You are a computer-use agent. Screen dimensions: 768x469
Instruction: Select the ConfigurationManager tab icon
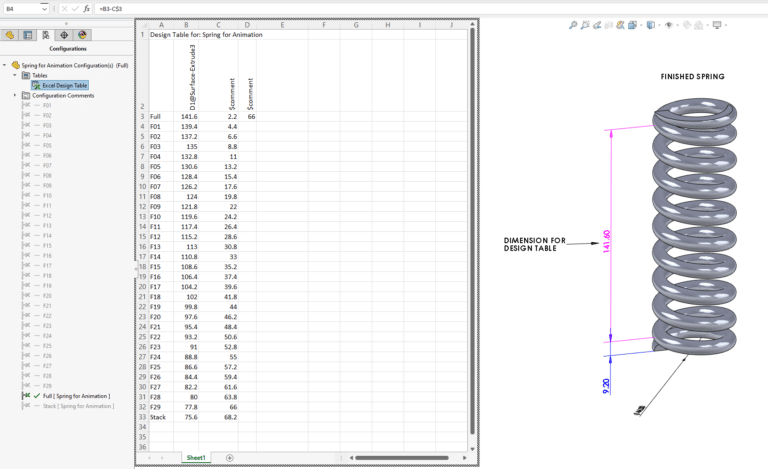coord(46,34)
